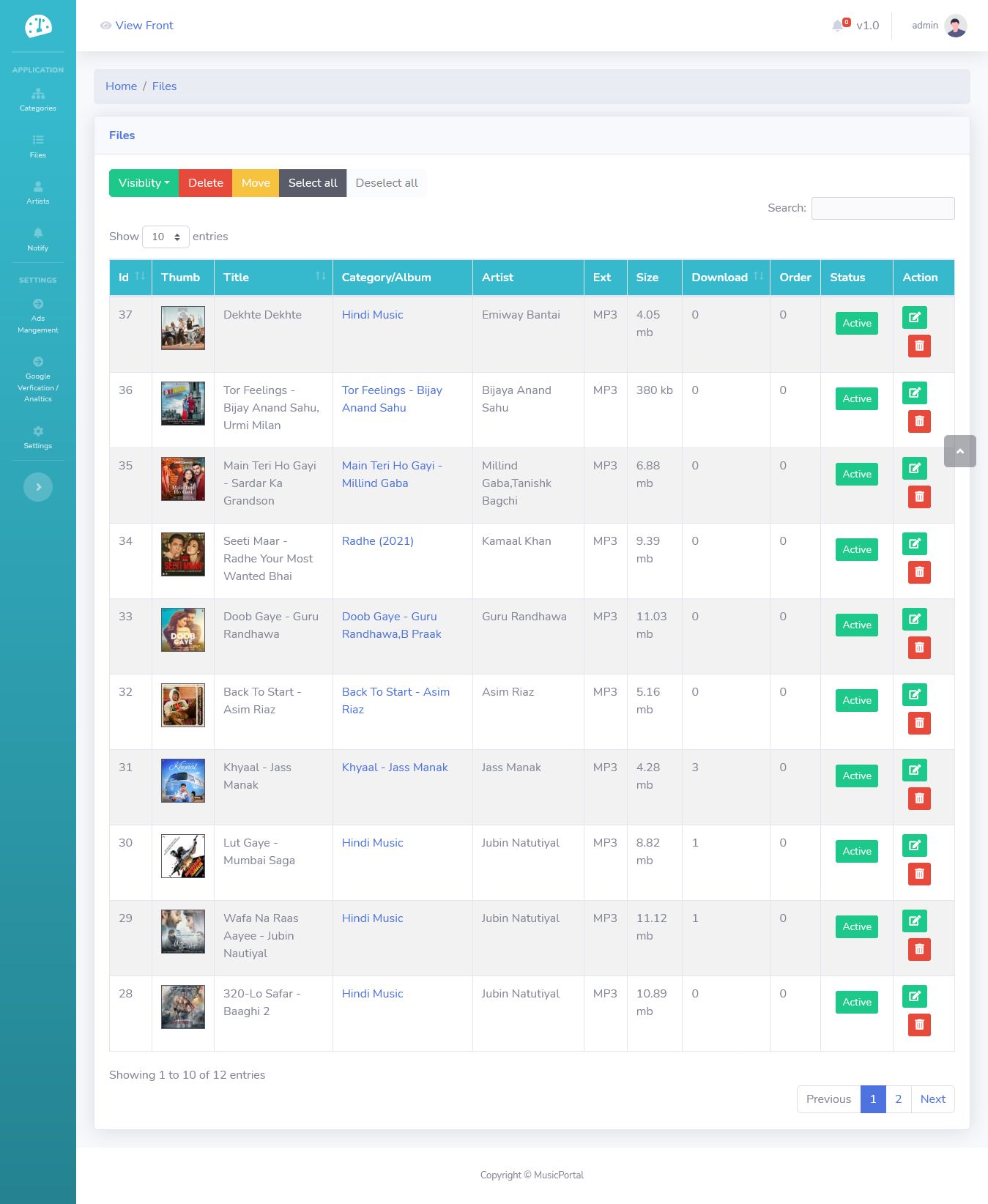The height and width of the screenshot is (1204, 988).
Task: Open Radhe (2021) album link
Action: click(378, 541)
